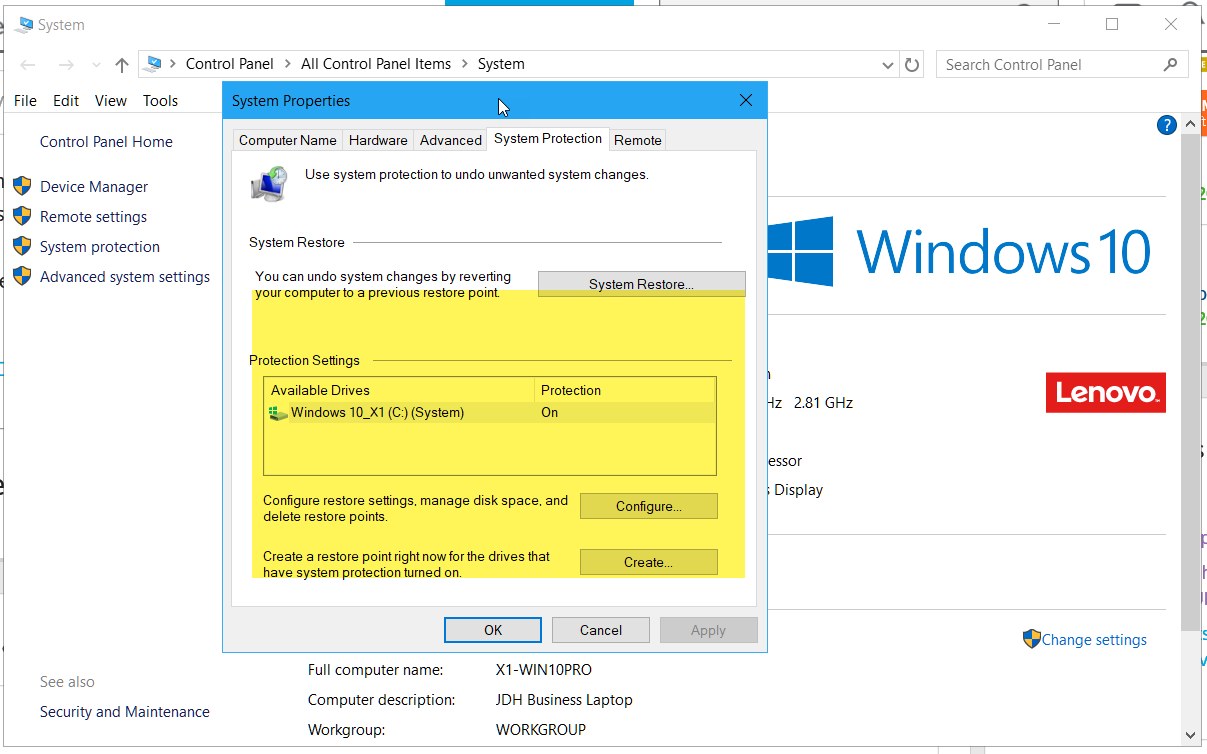Go up one folder level arrow
This screenshot has width=1207, height=754.
(x=122, y=65)
